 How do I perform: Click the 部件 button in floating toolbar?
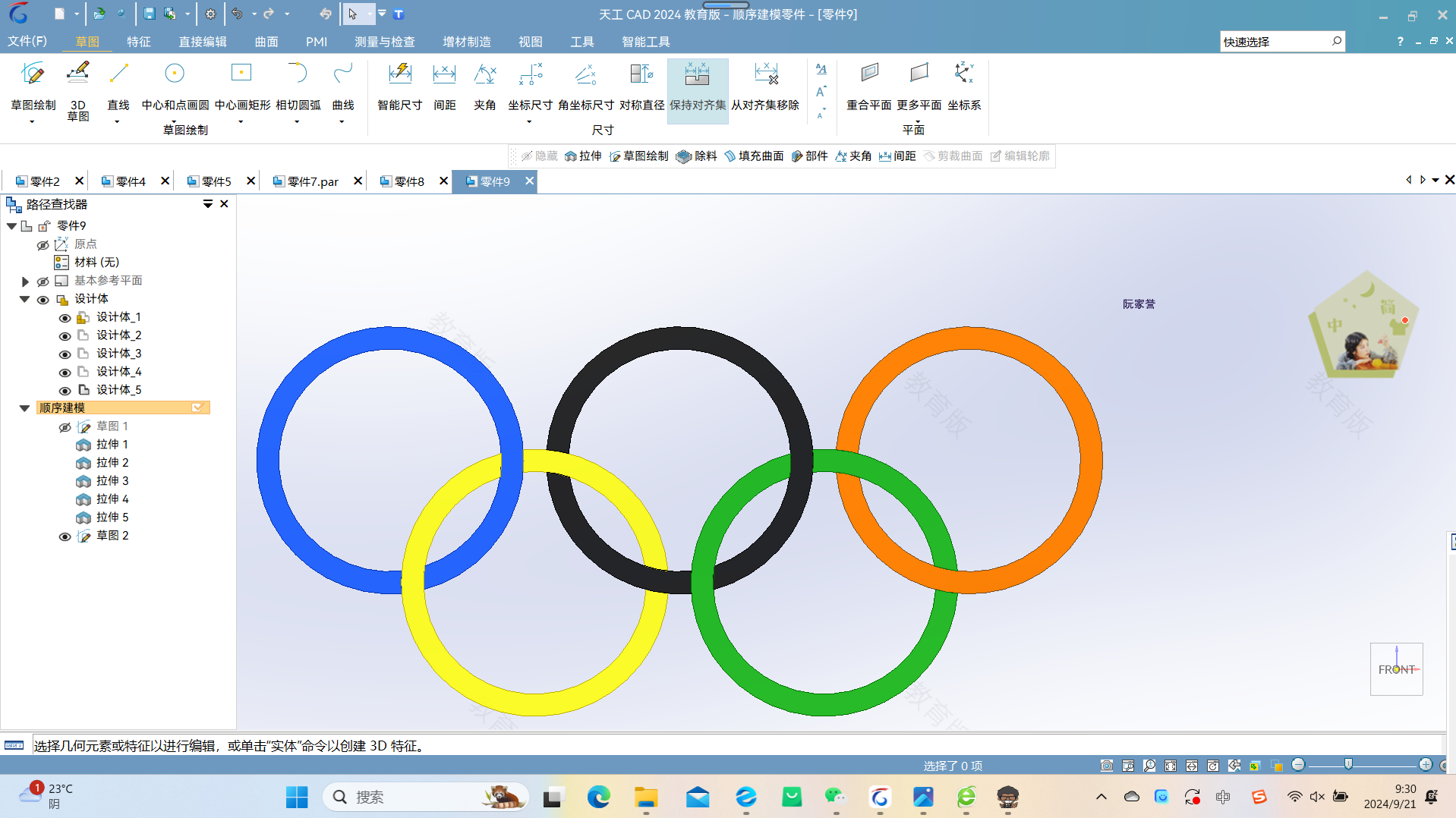point(809,156)
